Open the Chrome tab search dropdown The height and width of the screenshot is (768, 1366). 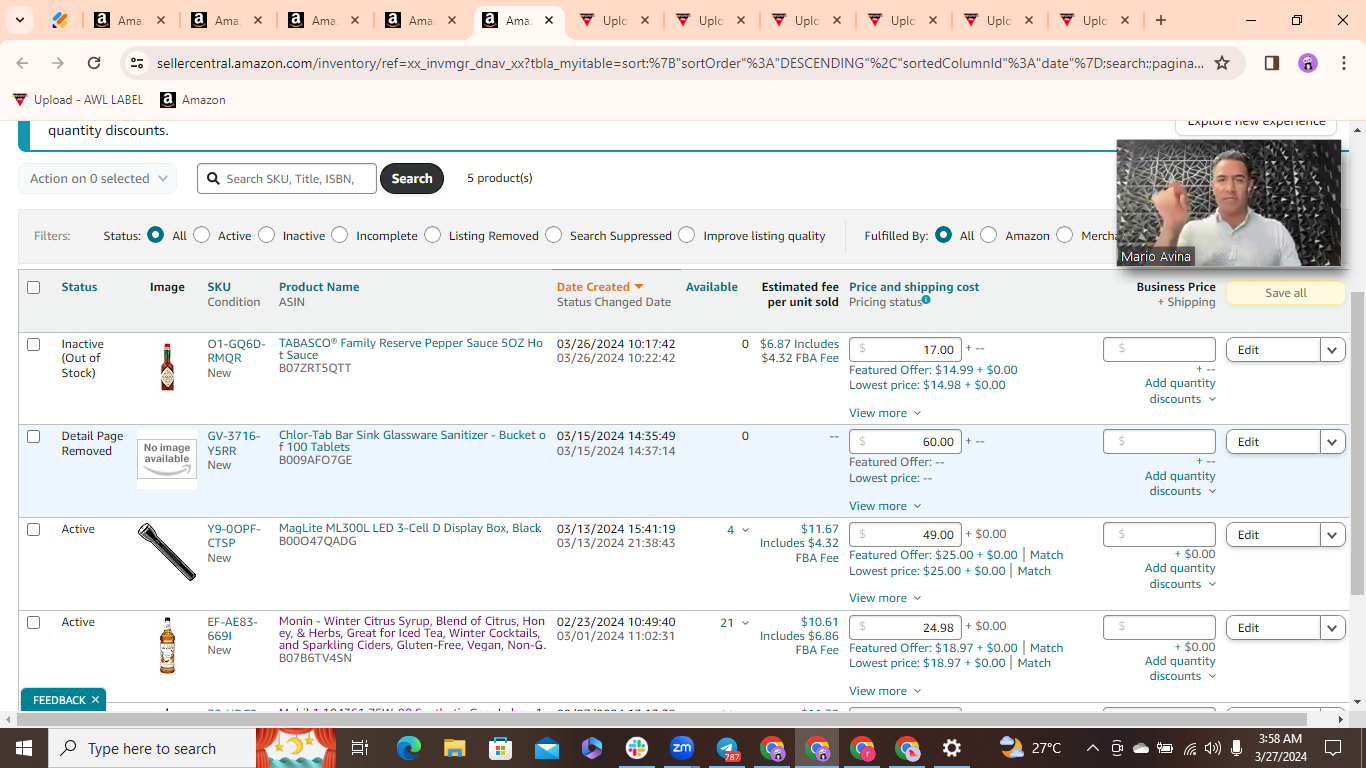tap(21, 20)
